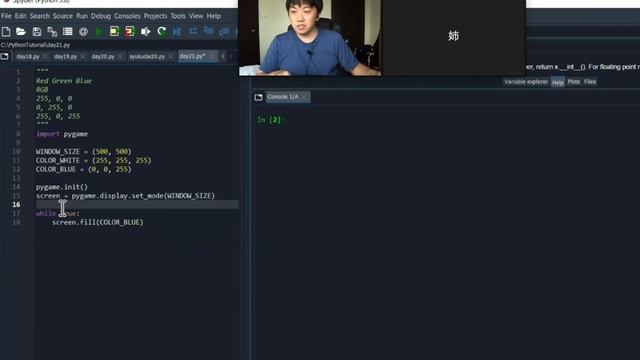Click the pygame.display.set_mode(WINDOW_SIZE) line

(x=125, y=196)
